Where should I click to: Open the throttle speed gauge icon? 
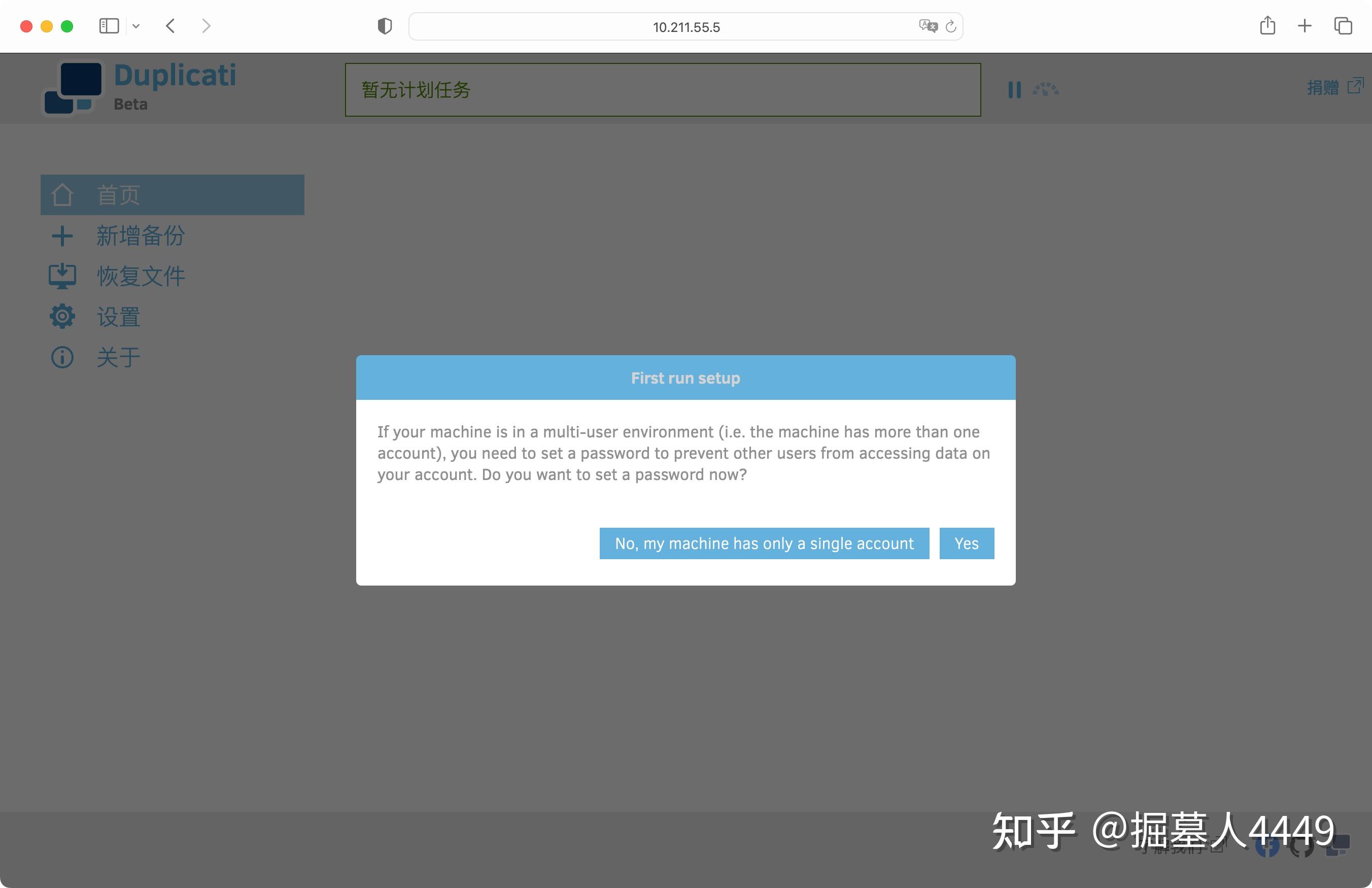tap(1045, 89)
